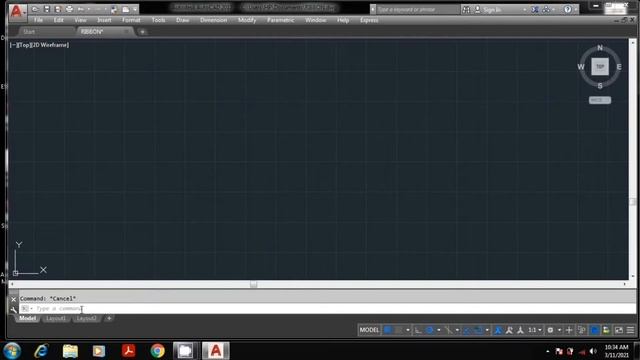Expand the Polar tracking angle dropdown
The height and width of the screenshot is (360, 640).
(x=439, y=330)
